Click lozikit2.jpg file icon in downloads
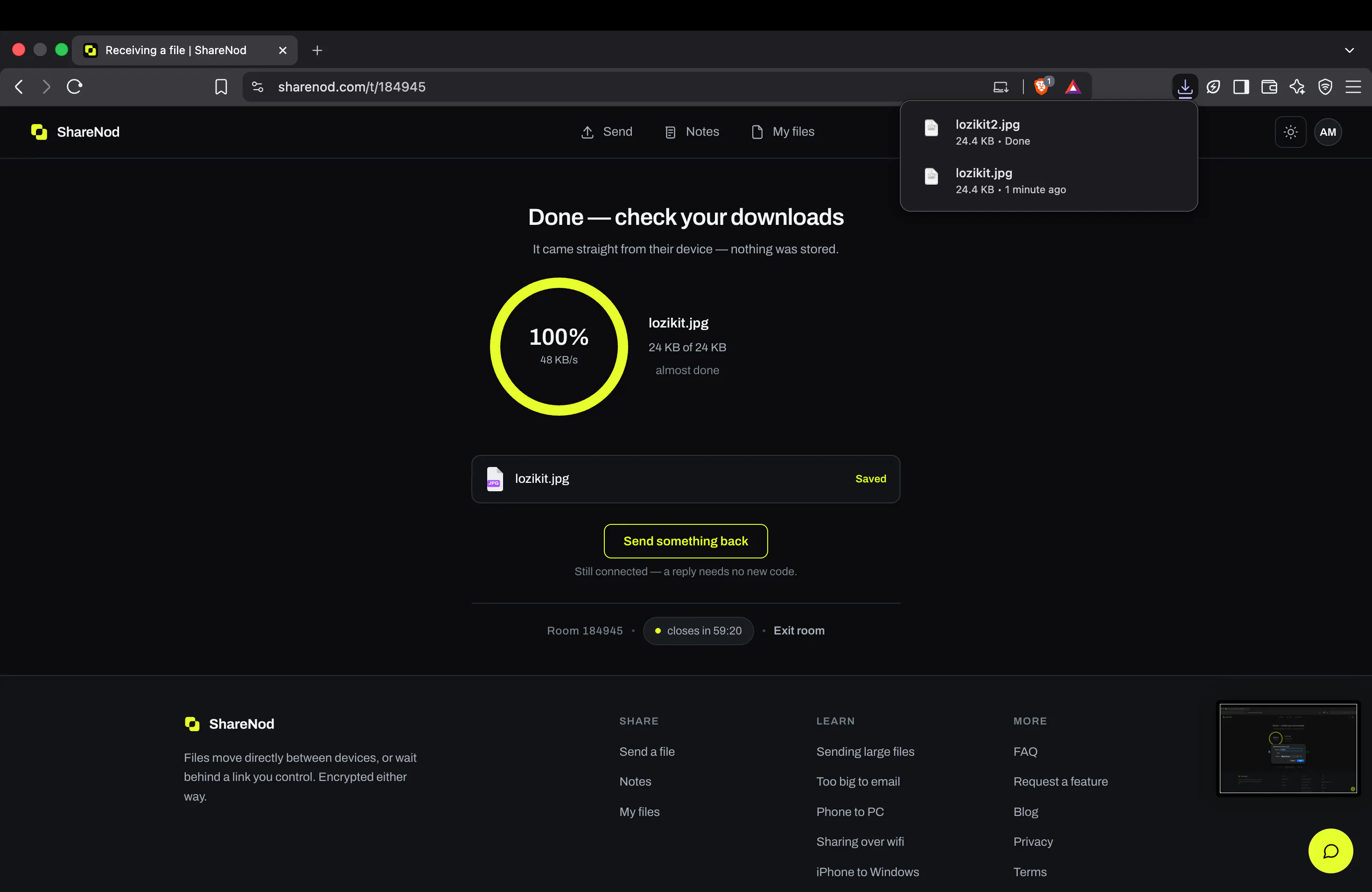 point(931,127)
